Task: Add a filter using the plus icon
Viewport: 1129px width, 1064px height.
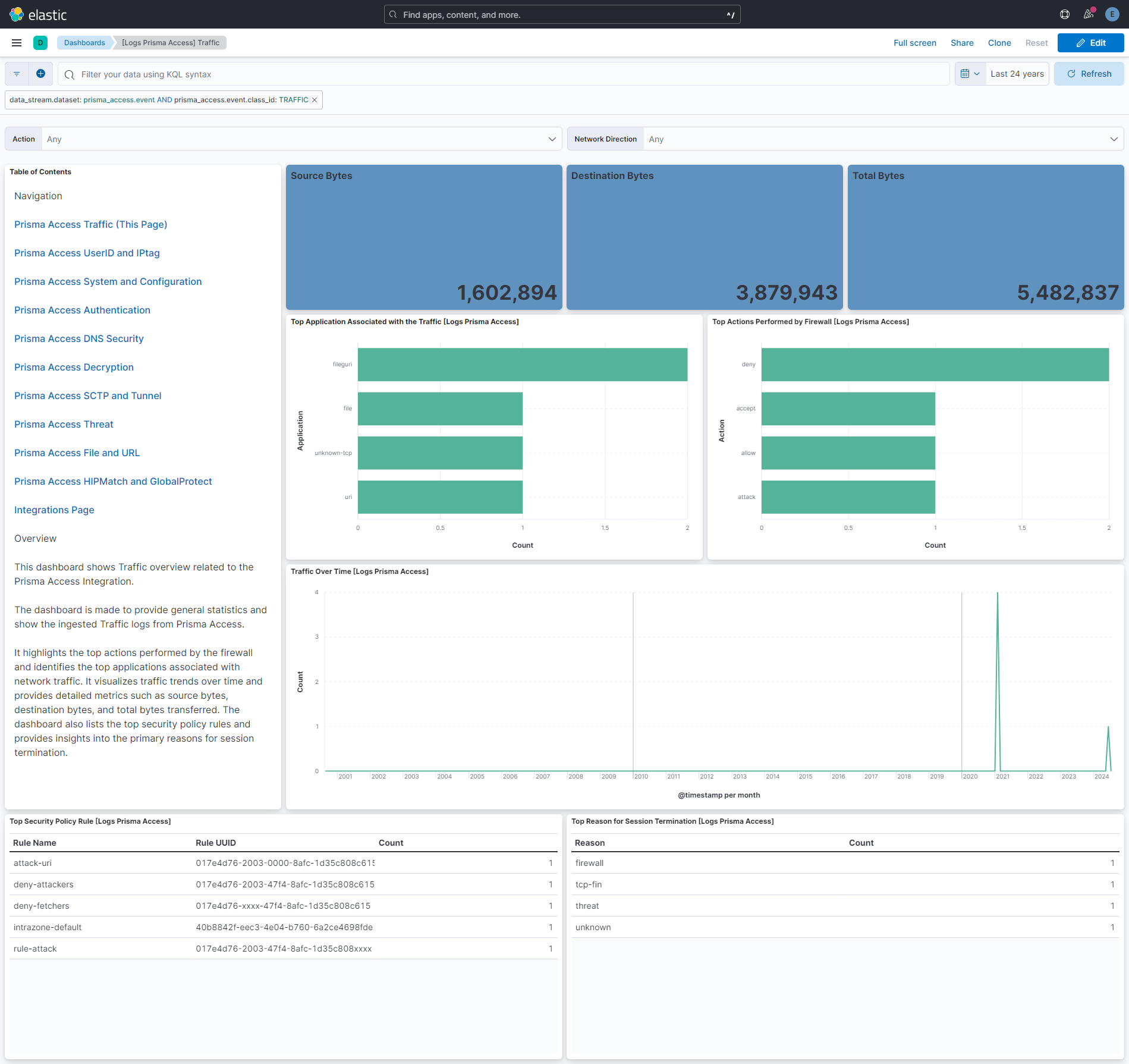Action: (x=40, y=73)
